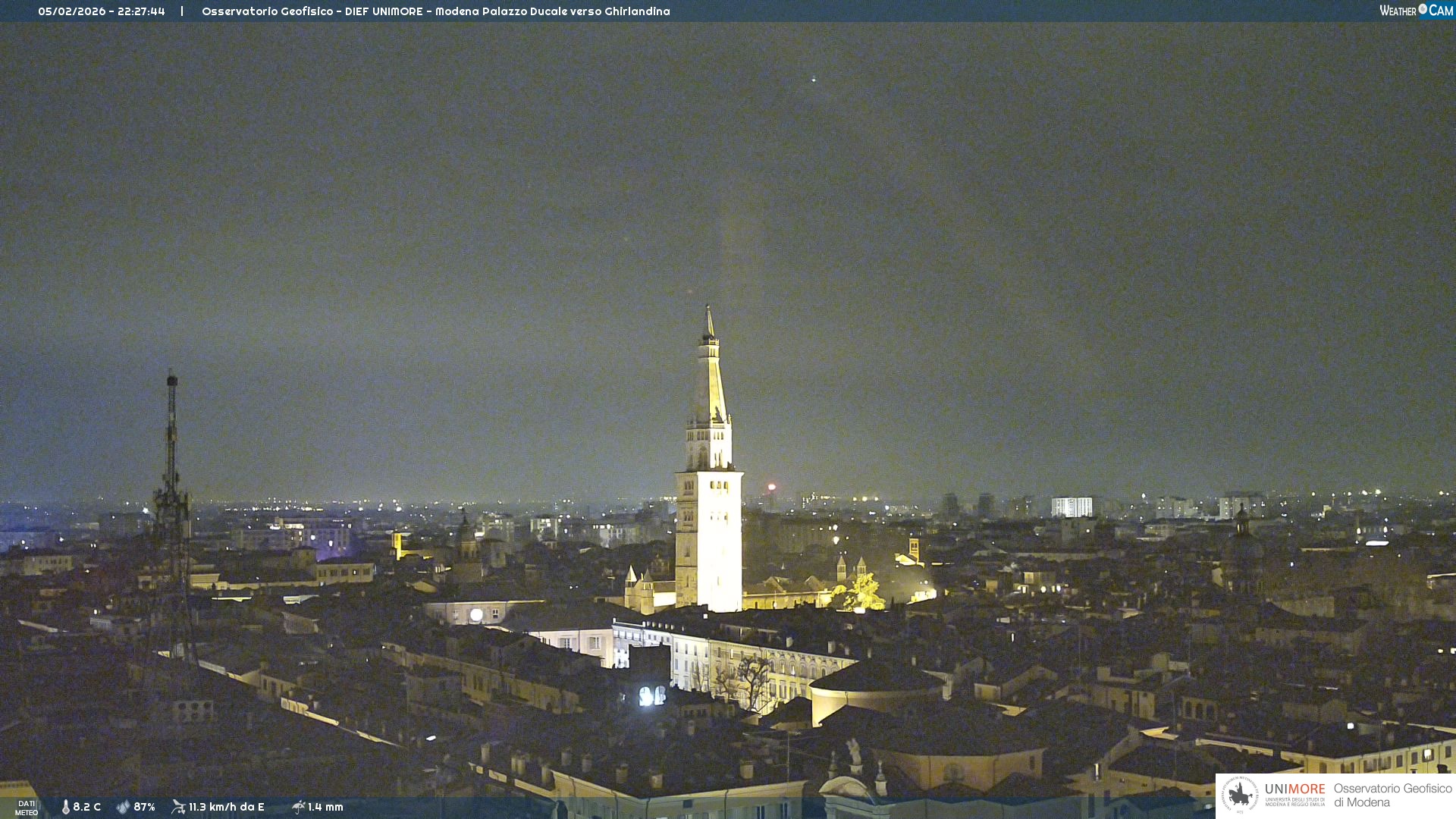The height and width of the screenshot is (819, 1456).
Task: Click the wind anemometer icon
Action: (x=178, y=807)
